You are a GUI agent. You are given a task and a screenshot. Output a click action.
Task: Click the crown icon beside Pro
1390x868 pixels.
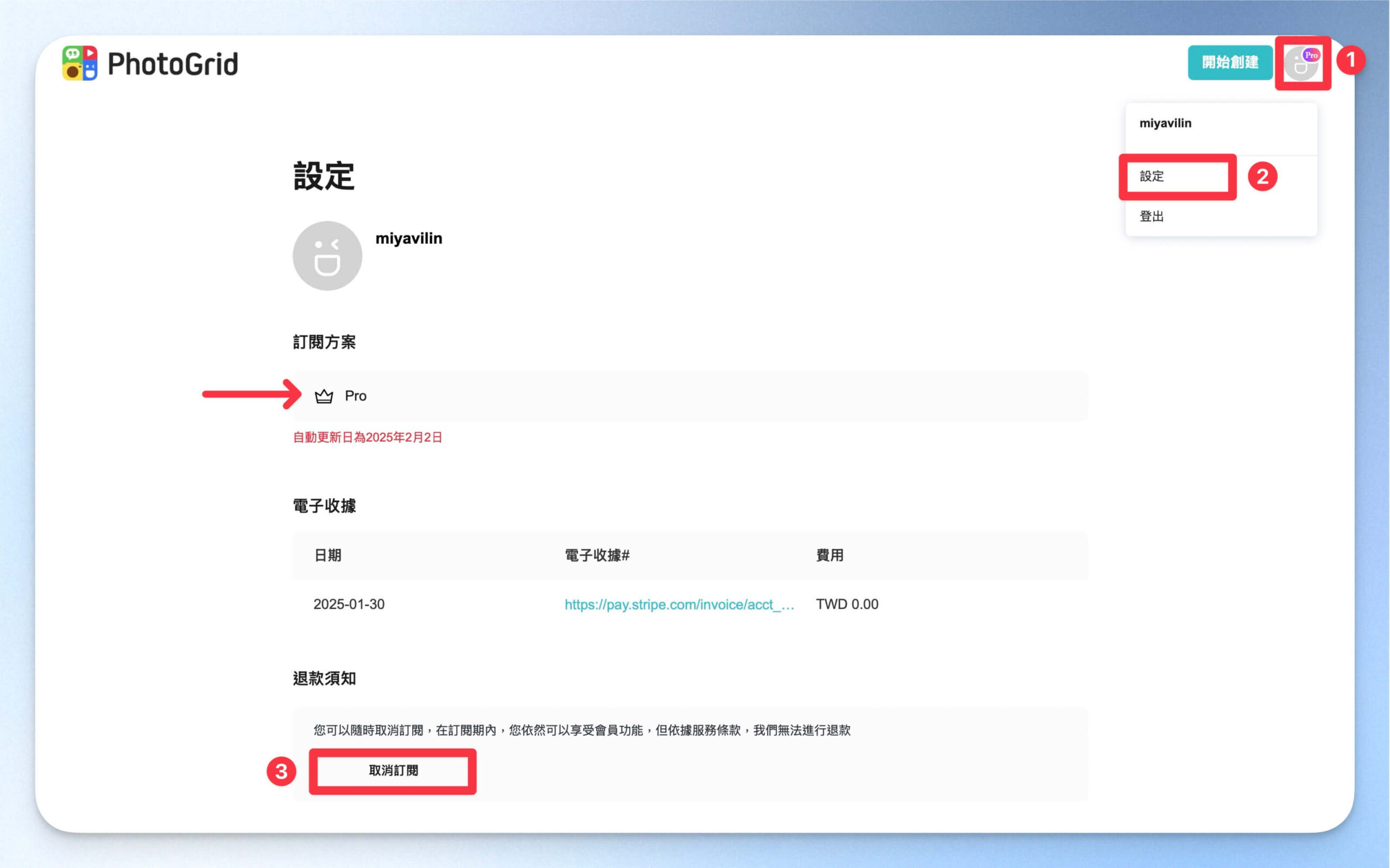[x=324, y=396]
